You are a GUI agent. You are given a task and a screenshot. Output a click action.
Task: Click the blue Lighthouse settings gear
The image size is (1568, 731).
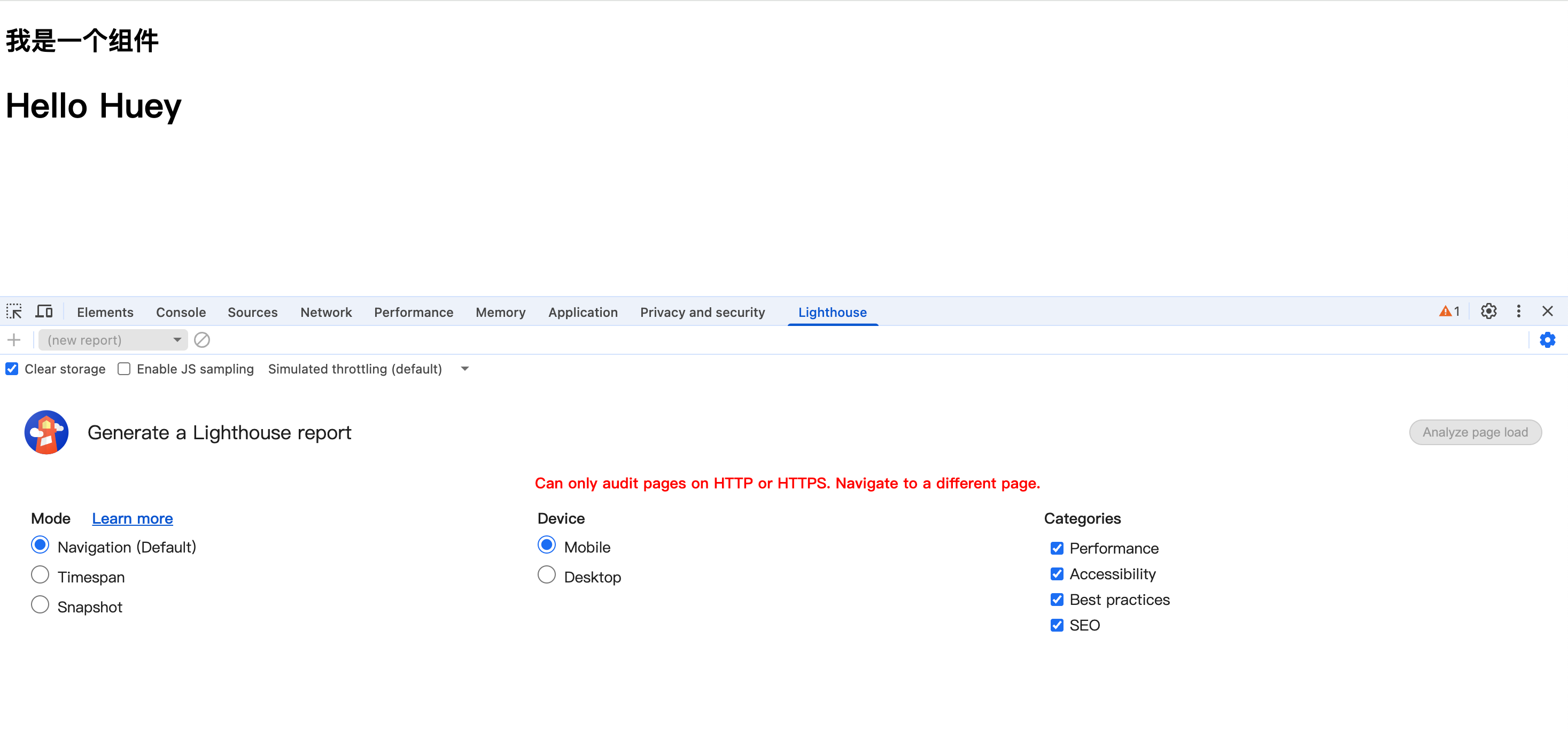1547,340
